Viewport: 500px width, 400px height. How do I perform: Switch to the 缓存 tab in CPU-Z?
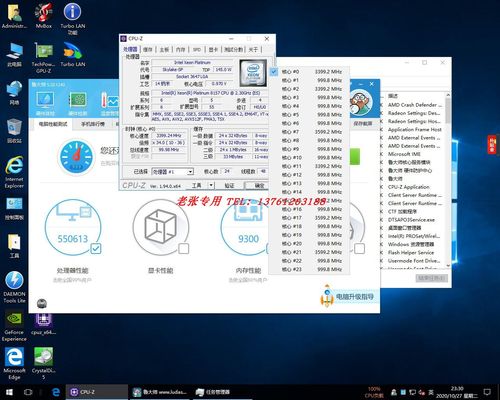[x=148, y=50]
